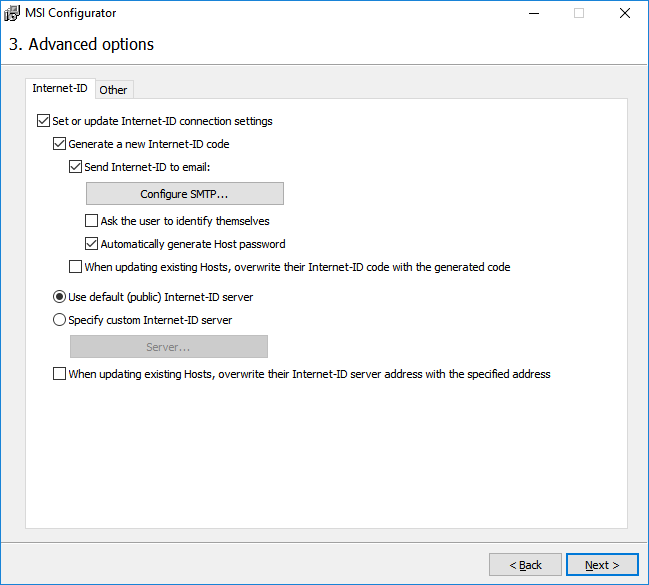Toggle Generate a new Internet-ID code
The width and height of the screenshot is (649, 585).
tap(59, 144)
